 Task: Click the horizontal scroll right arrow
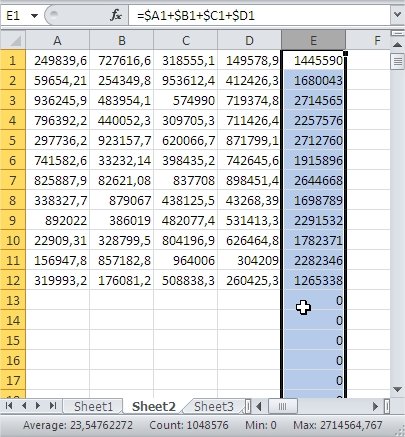pos(376,406)
